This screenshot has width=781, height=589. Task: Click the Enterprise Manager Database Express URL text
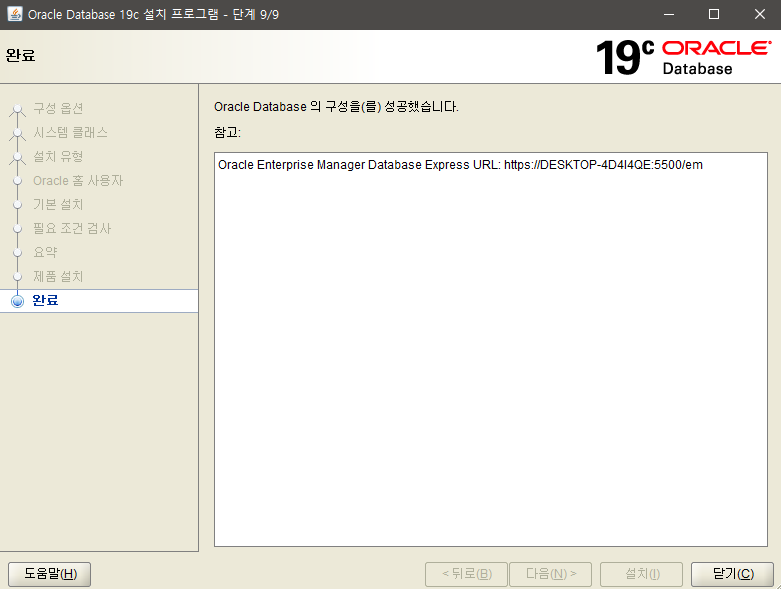point(460,165)
